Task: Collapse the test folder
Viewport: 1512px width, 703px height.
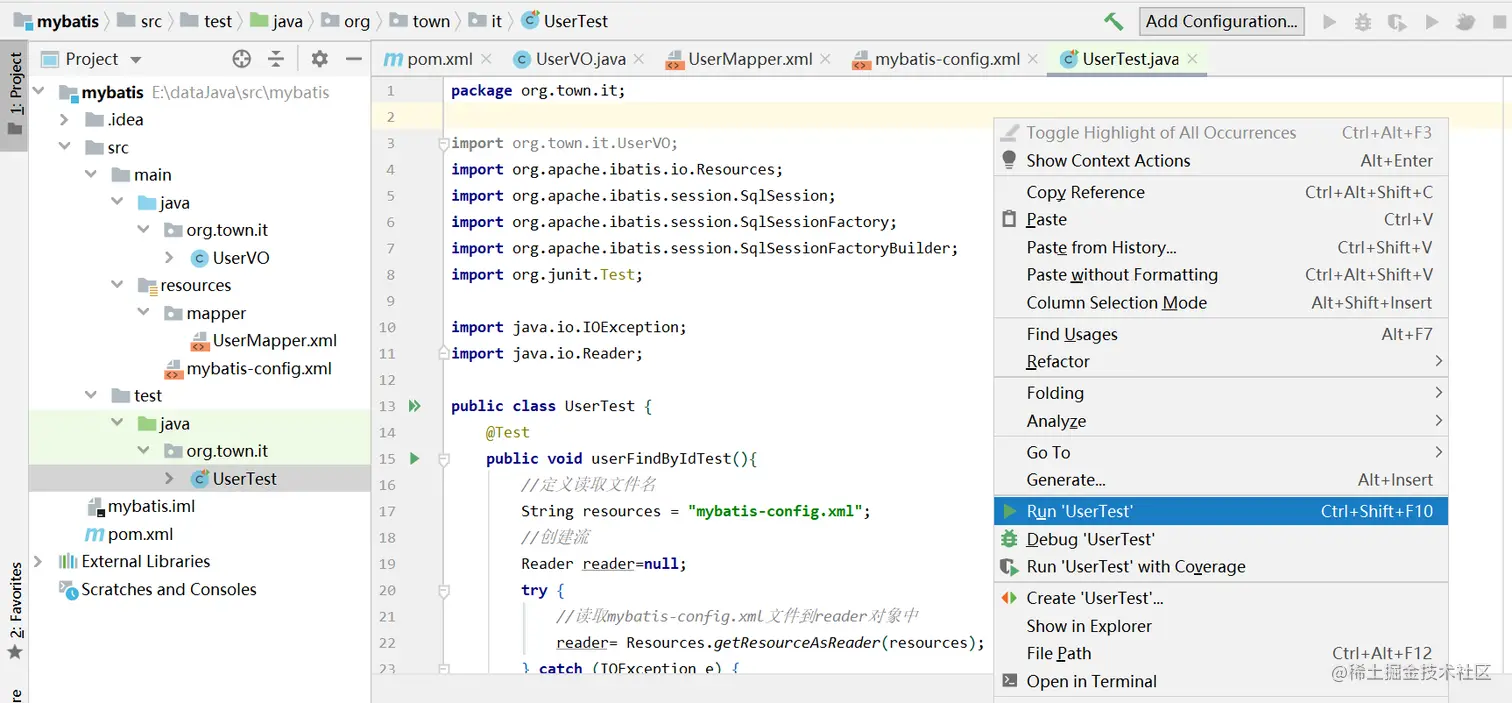Action: [91, 396]
